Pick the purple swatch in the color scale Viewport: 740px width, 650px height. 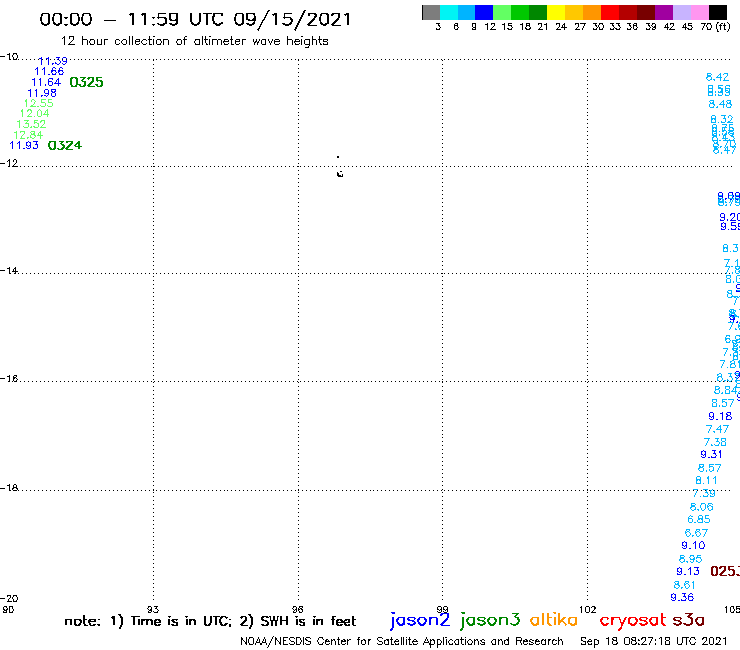(x=664, y=12)
